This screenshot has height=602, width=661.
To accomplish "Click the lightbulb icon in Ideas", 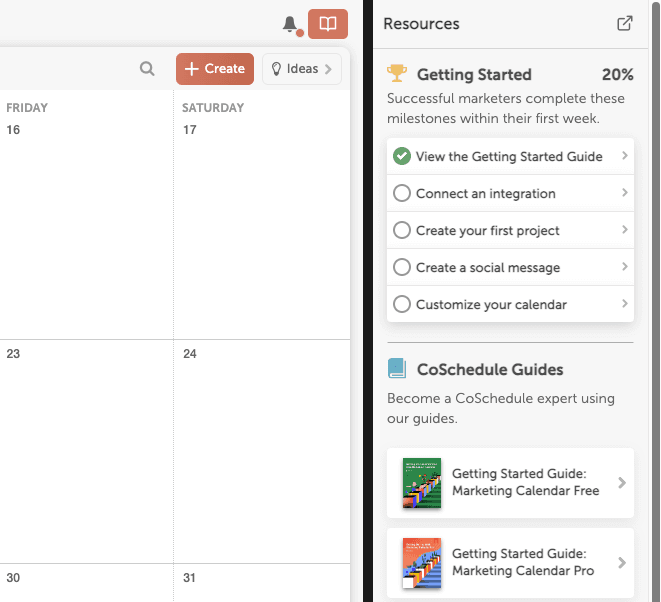I will tap(277, 69).
